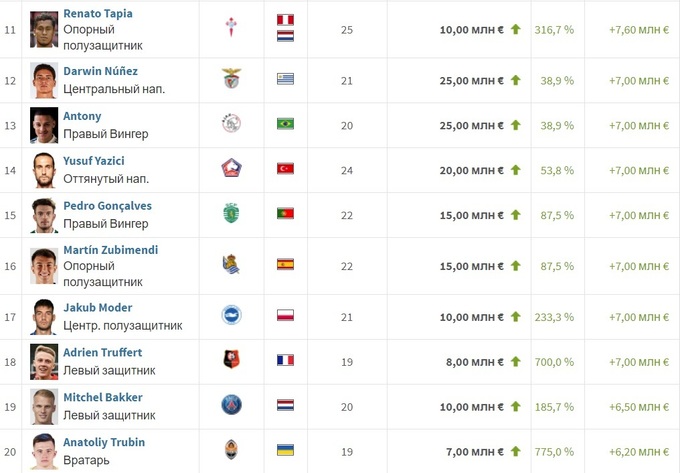680x473 pixels.
Task: Click the Sporting CP club crest
Action: [x=231, y=214]
